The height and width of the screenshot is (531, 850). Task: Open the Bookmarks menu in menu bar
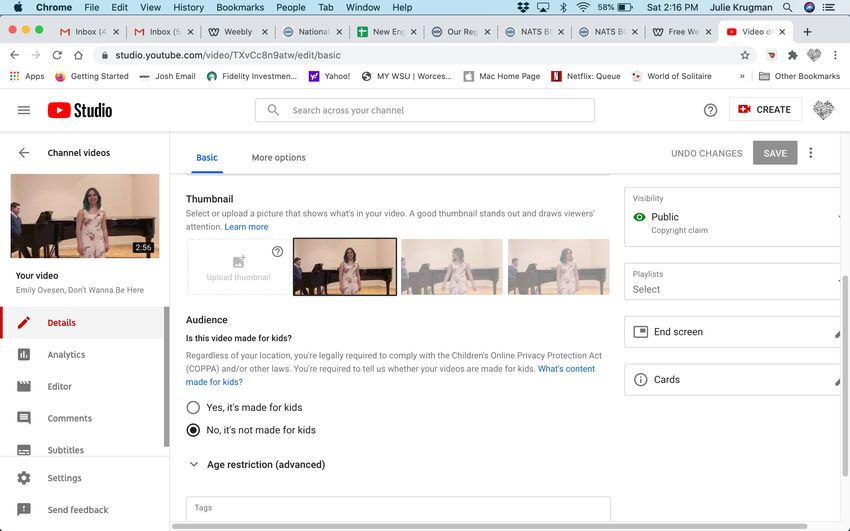point(240,7)
